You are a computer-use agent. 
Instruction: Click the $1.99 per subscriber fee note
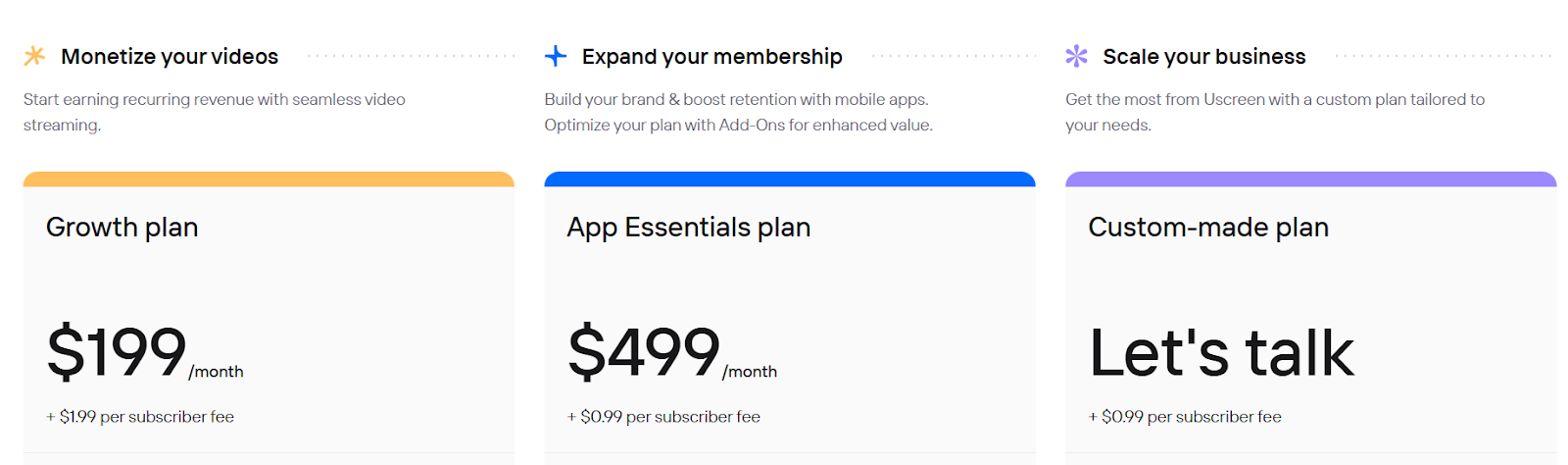(x=140, y=417)
